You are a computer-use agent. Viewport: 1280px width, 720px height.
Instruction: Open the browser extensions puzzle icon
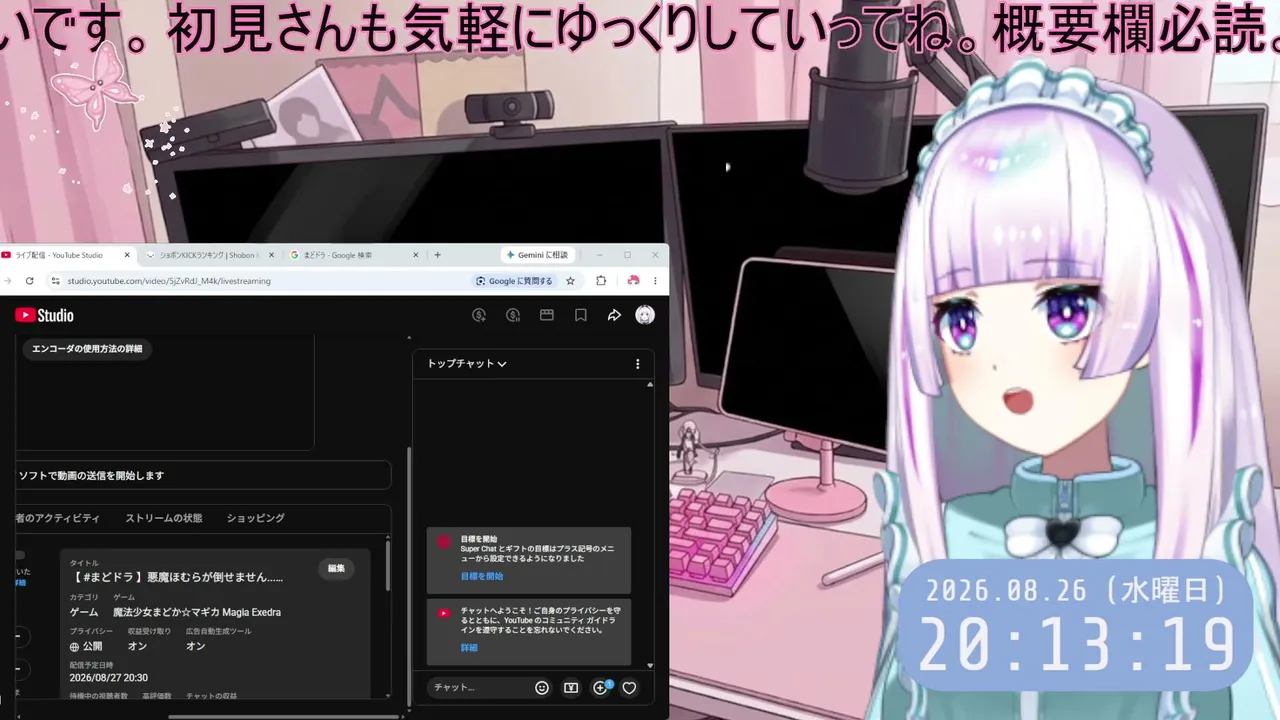[x=601, y=281]
